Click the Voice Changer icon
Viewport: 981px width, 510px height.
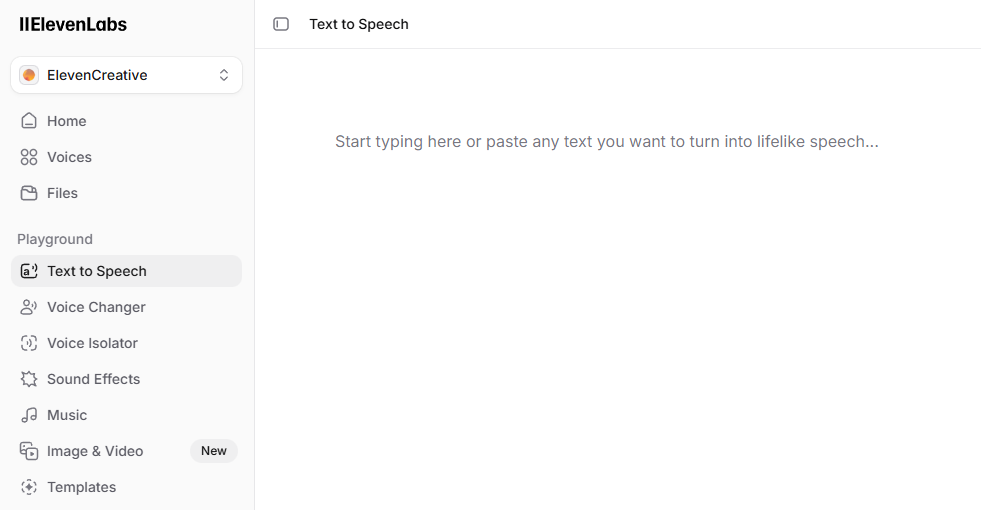pyautogui.click(x=29, y=307)
